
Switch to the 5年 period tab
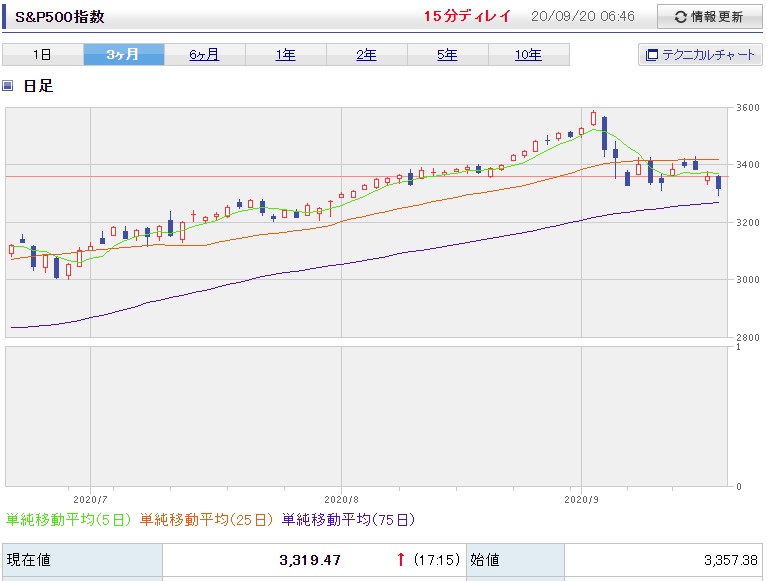tap(448, 54)
